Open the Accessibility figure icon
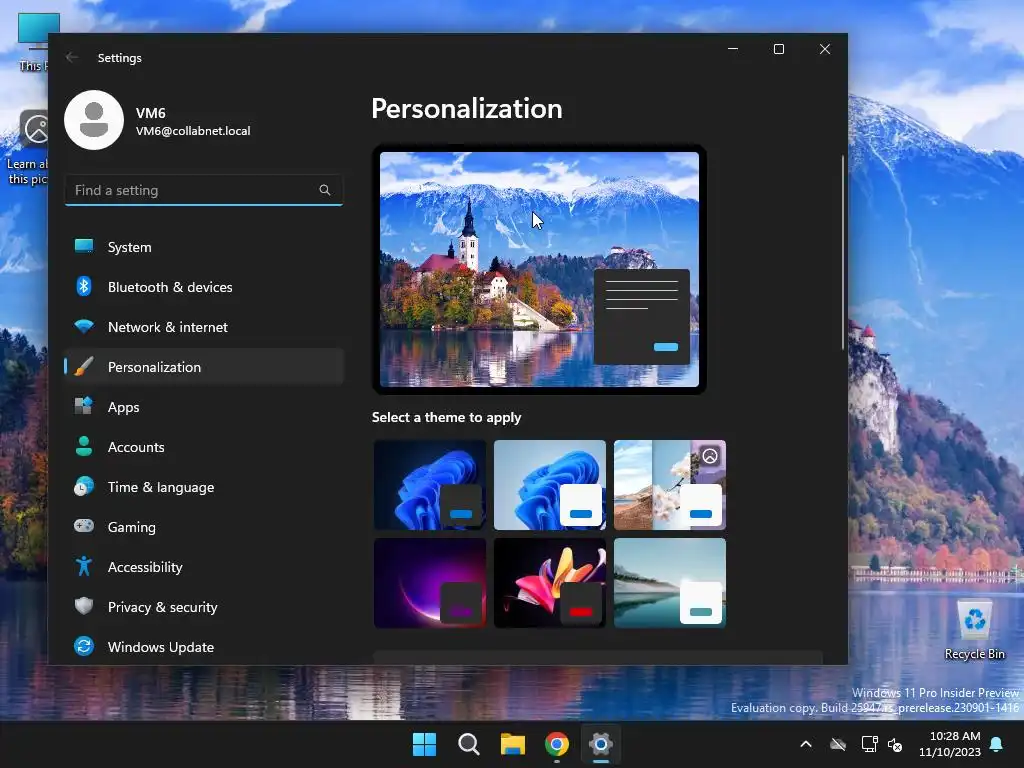The width and height of the screenshot is (1024, 768). click(84, 566)
